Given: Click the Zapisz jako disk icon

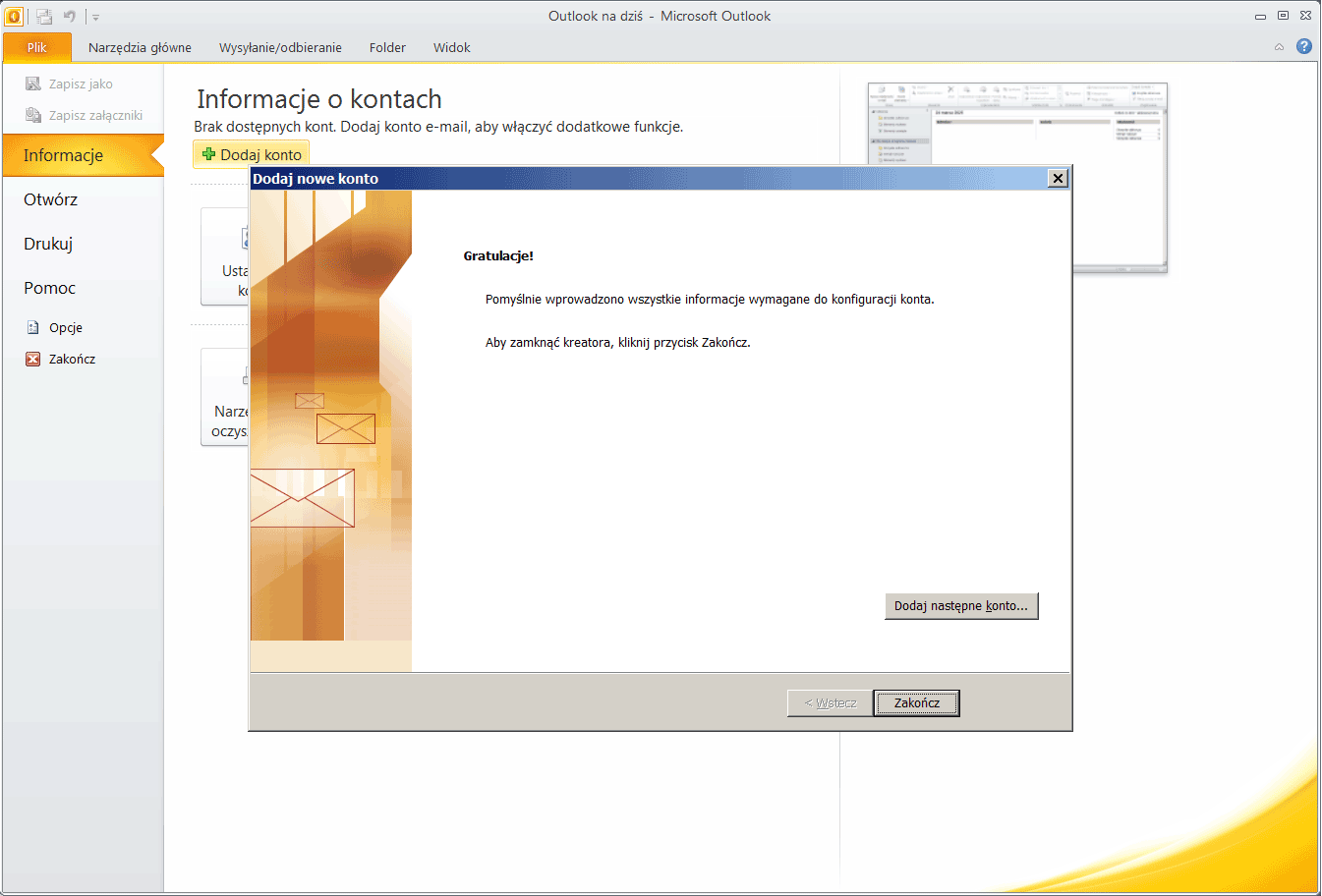Looking at the screenshot, I should pos(32,84).
